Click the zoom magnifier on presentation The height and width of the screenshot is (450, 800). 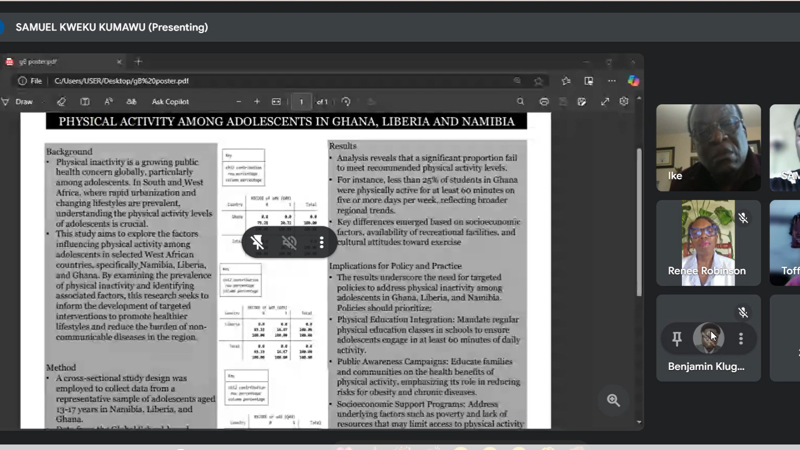(x=613, y=400)
